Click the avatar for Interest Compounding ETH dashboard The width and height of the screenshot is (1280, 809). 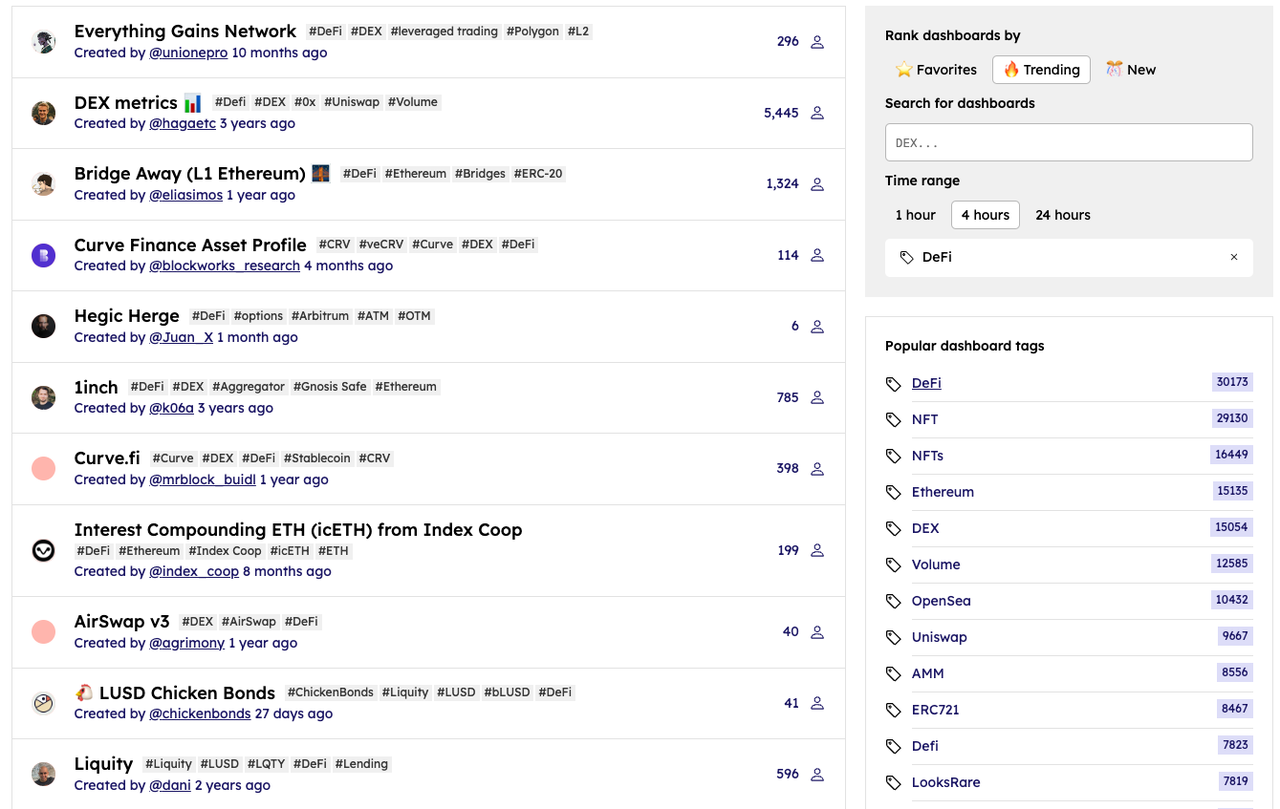pyautogui.click(x=43, y=550)
